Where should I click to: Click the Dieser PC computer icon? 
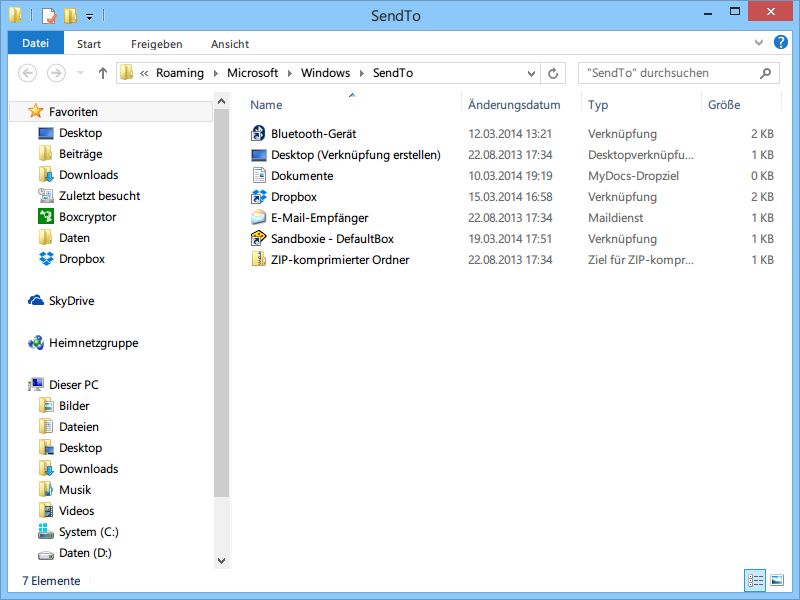point(36,384)
